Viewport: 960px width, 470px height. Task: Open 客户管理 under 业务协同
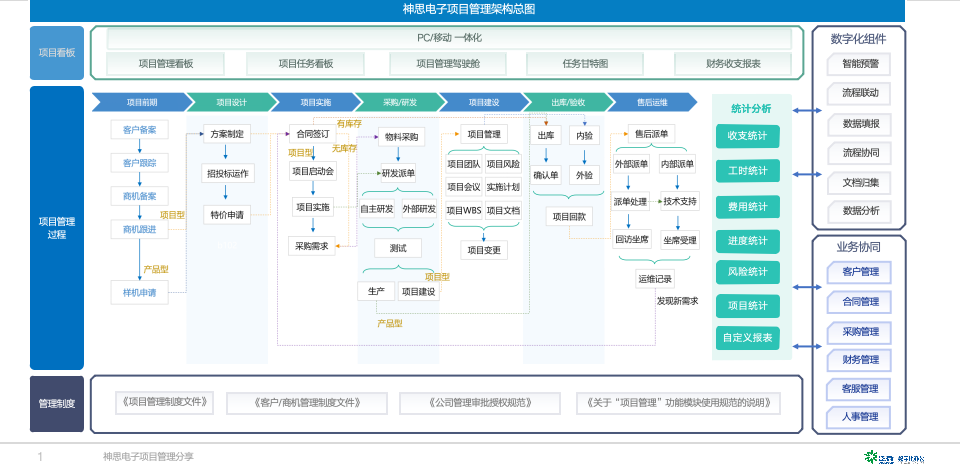[x=860, y=272]
